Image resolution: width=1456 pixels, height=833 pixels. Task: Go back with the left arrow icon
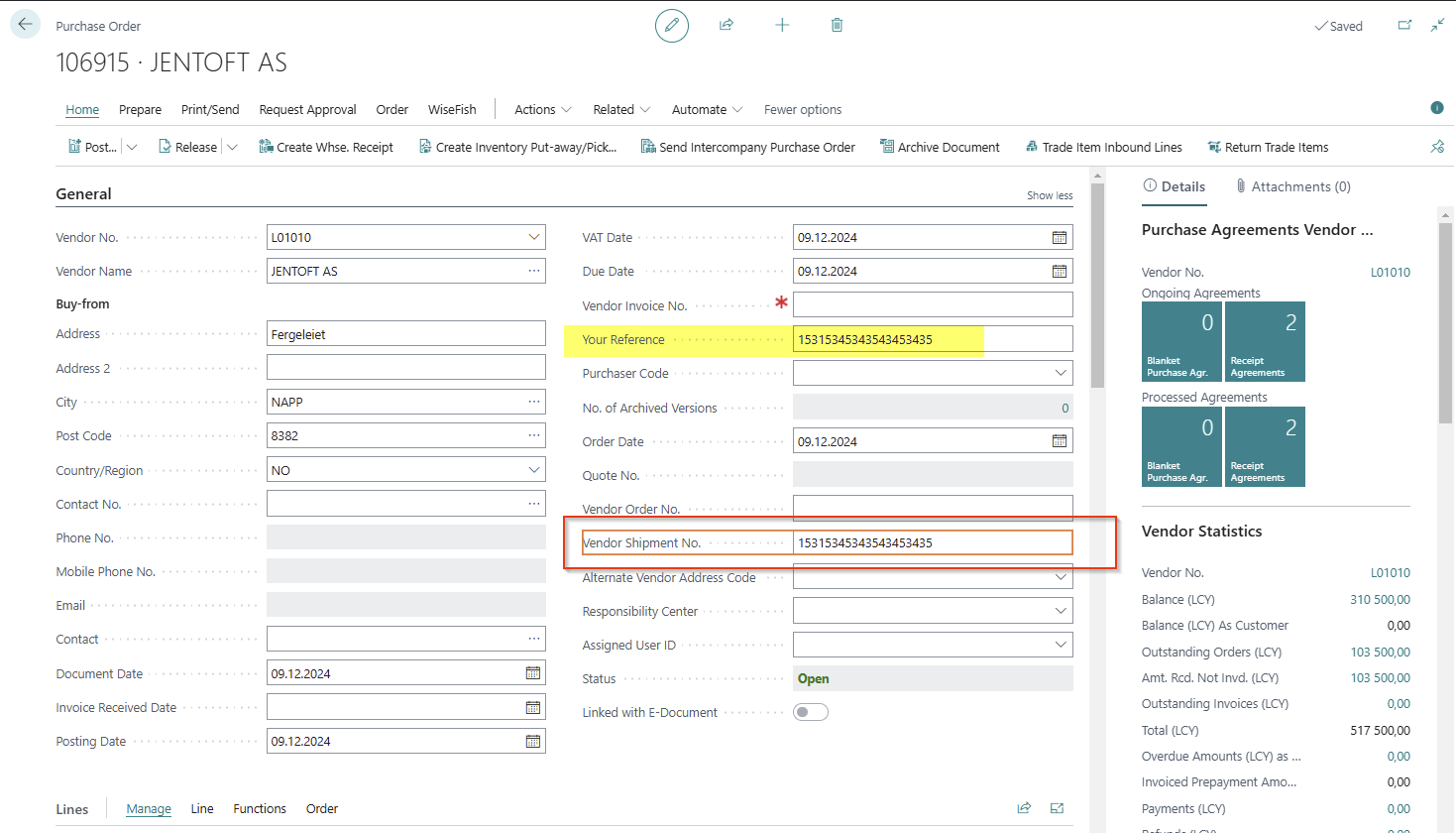pyautogui.click(x=25, y=25)
